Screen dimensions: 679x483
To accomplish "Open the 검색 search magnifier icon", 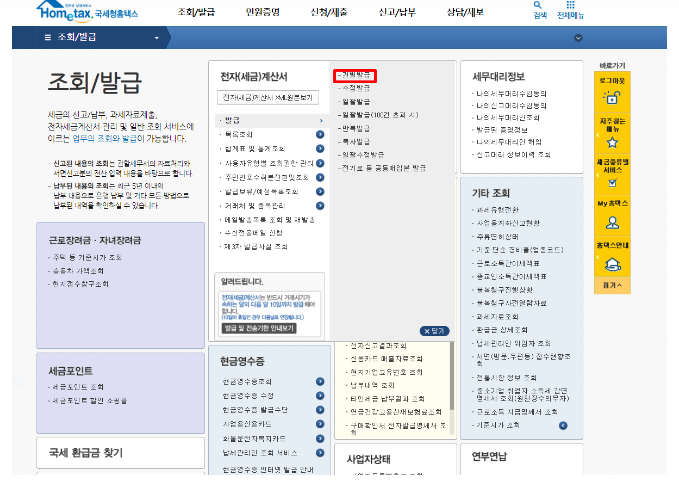I will [x=537, y=5].
